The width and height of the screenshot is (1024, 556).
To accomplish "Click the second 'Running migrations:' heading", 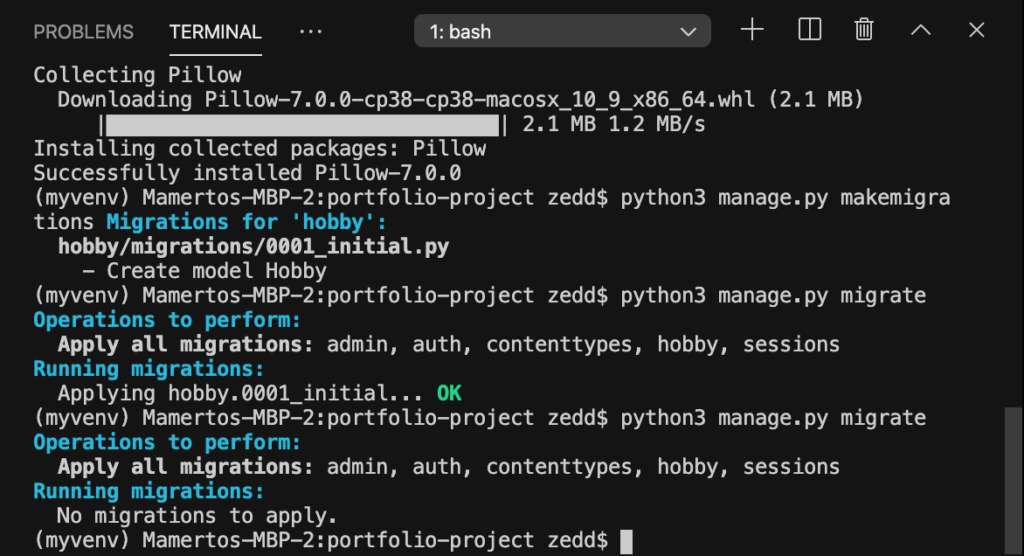I will pos(149,491).
